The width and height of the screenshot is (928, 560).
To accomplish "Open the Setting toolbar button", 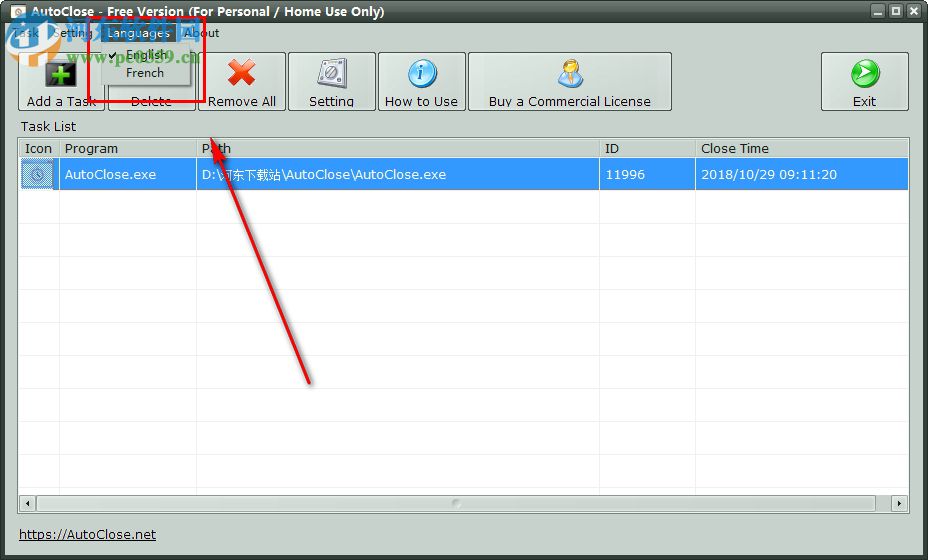I will tap(331, 81).
